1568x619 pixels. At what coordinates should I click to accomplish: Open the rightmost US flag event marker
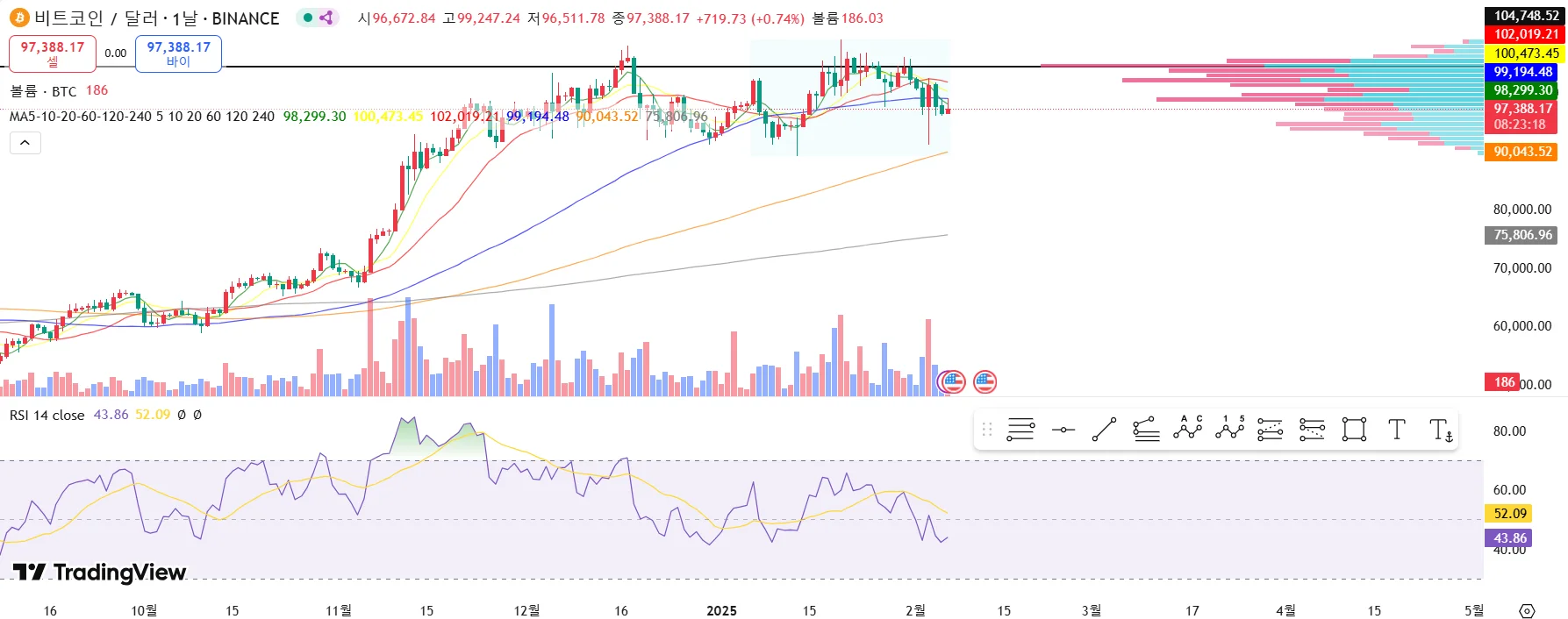[x=984, y=381]
